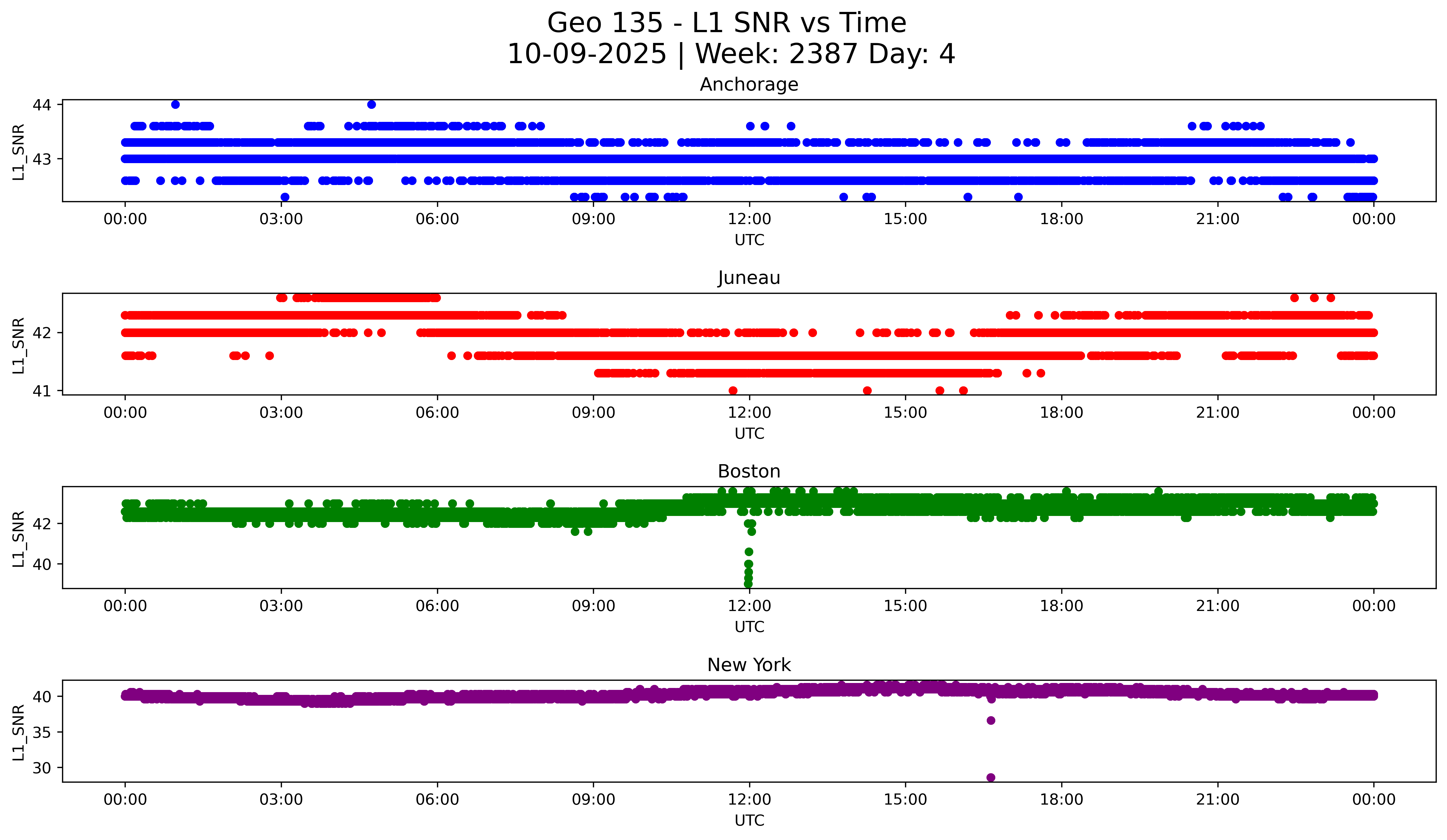1447x840 pixels.
Task: Click the Boston subplot title
Action: click(749, 472)
